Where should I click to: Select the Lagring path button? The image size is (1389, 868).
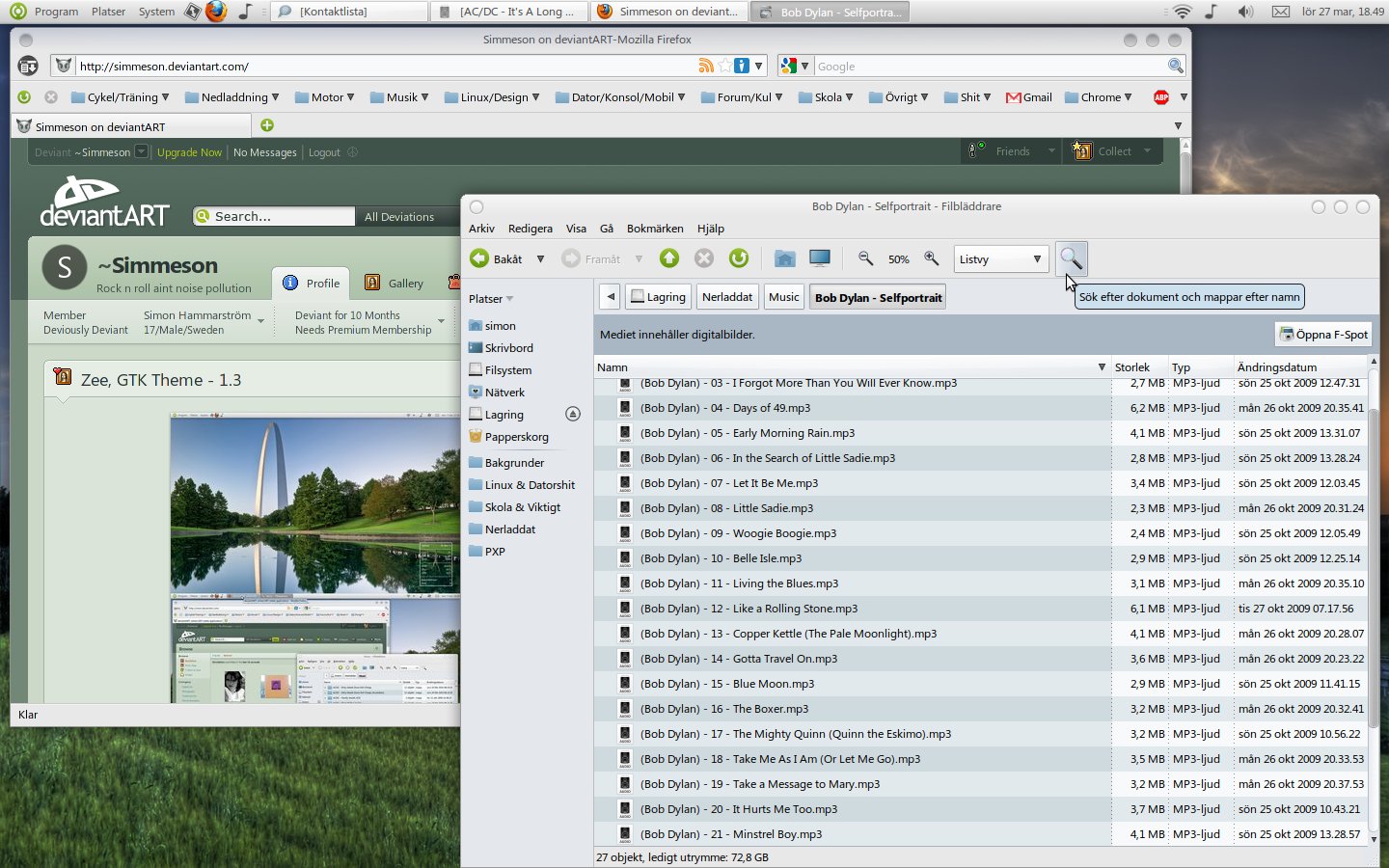click(658, 297)
